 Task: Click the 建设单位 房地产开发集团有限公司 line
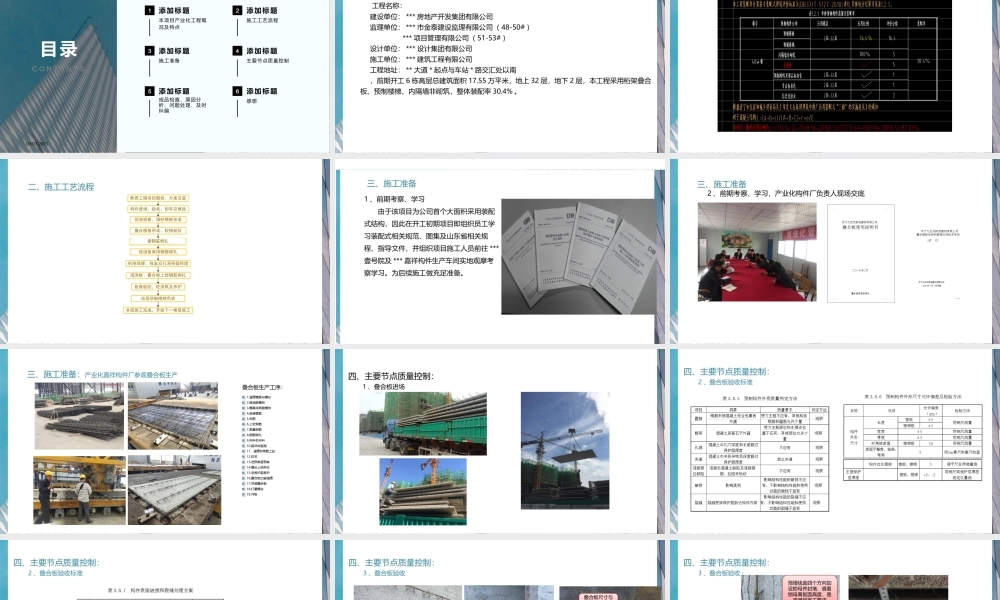[431, 17]
